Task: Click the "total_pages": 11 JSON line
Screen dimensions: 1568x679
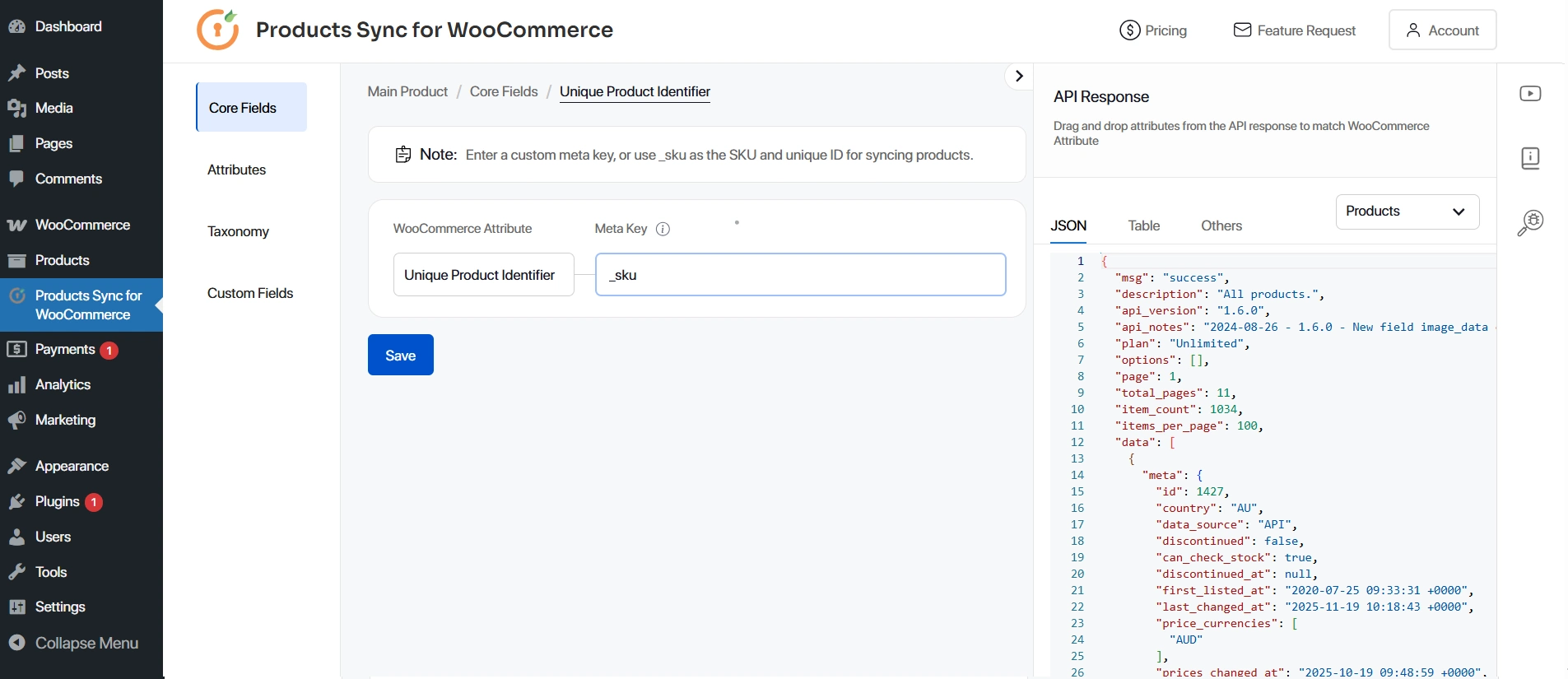Action: click(x=1175, y=393)
